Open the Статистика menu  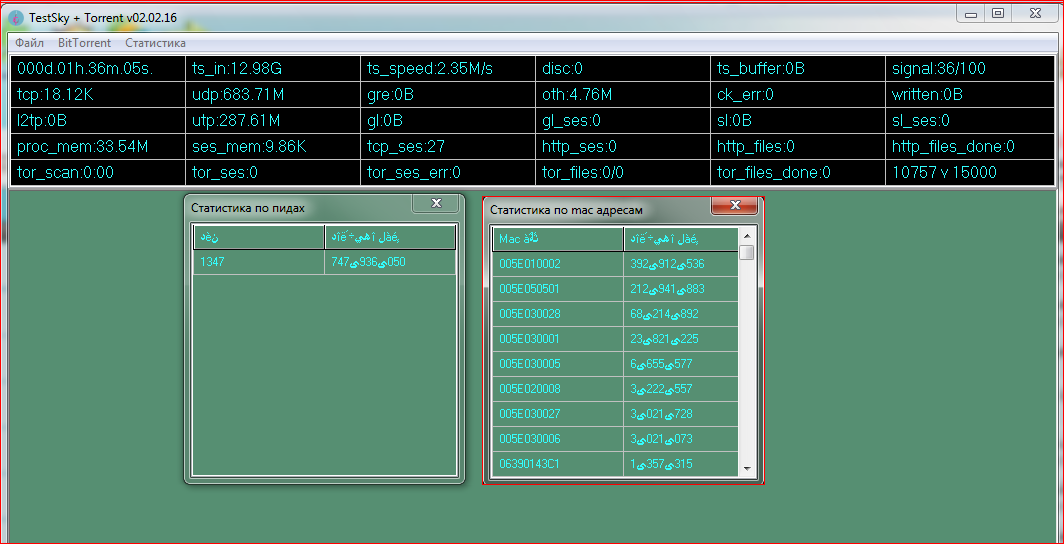tap(155, 43)
